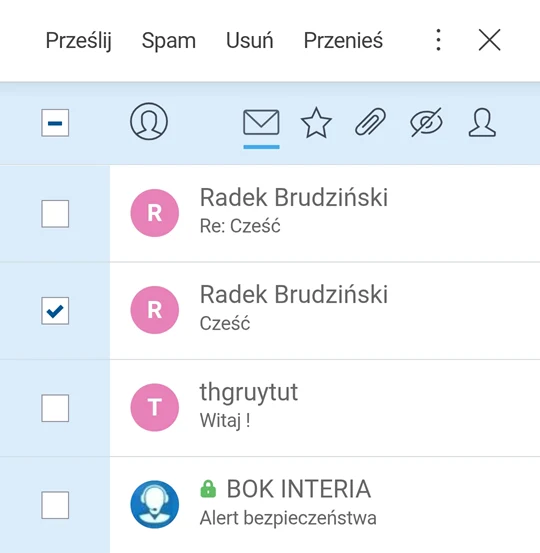Filter by unread envelope icon

click(261, 122)
